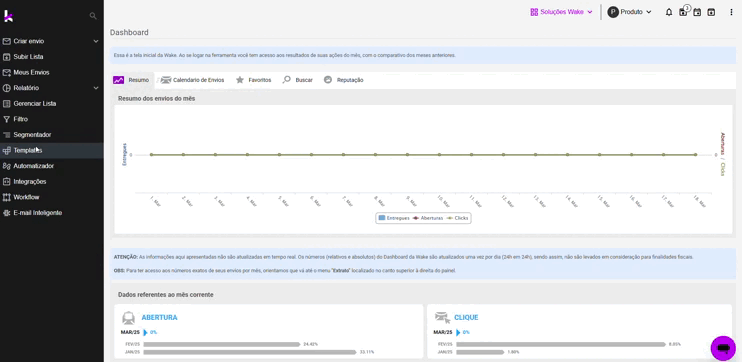Open the Produto account dropdown
The width and height of the screenshot is (742, 362).
629,12
